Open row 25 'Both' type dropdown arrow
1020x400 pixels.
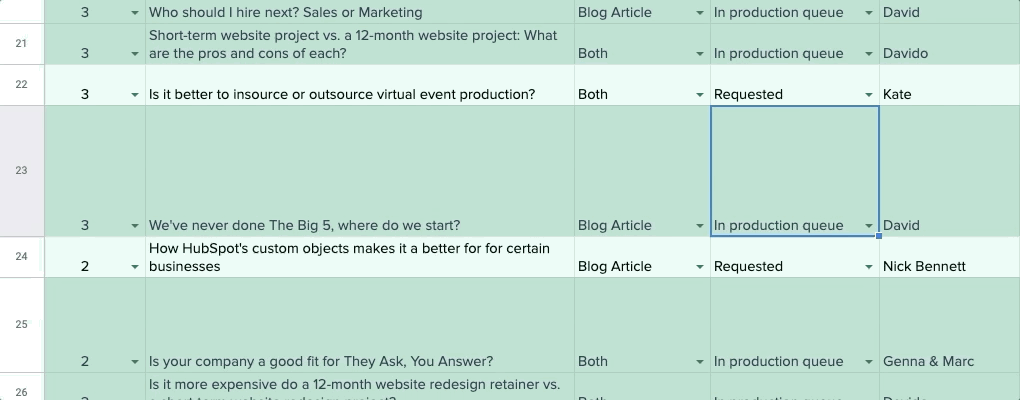(699, 362)
